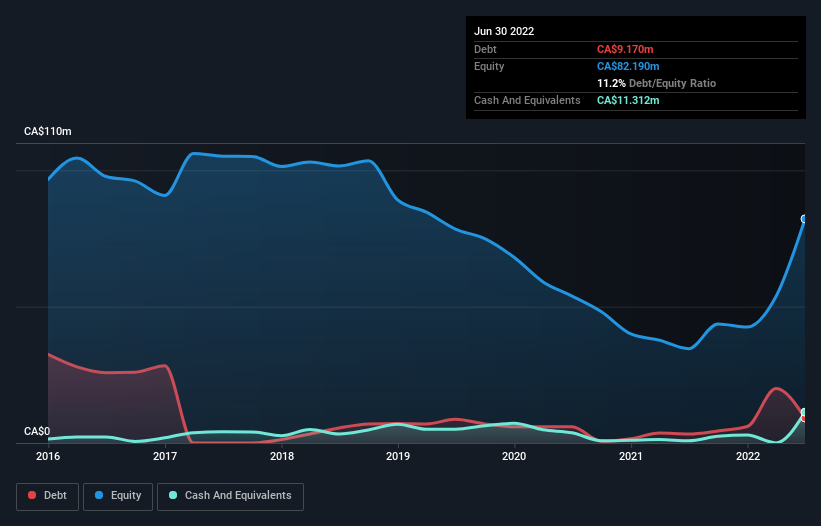This screenshot has width=821, height=526.
Task: Click the blue Equity legend dot
Action: tap(99, 495)
